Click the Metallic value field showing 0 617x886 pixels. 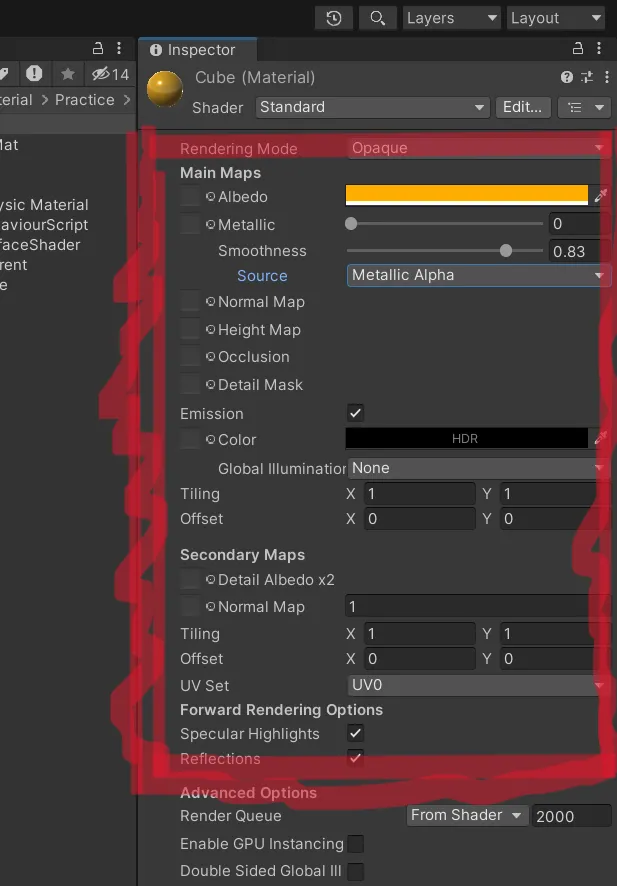580,224
